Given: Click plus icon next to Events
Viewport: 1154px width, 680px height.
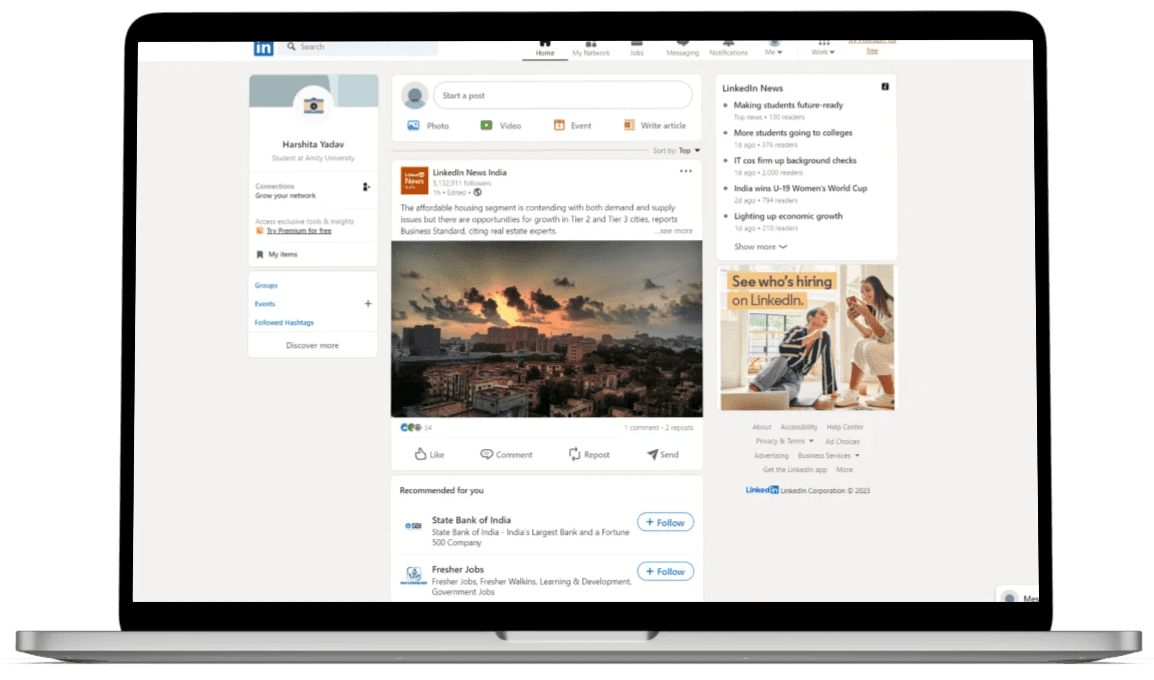Looking at the screenshot, I should pos(368,304).
